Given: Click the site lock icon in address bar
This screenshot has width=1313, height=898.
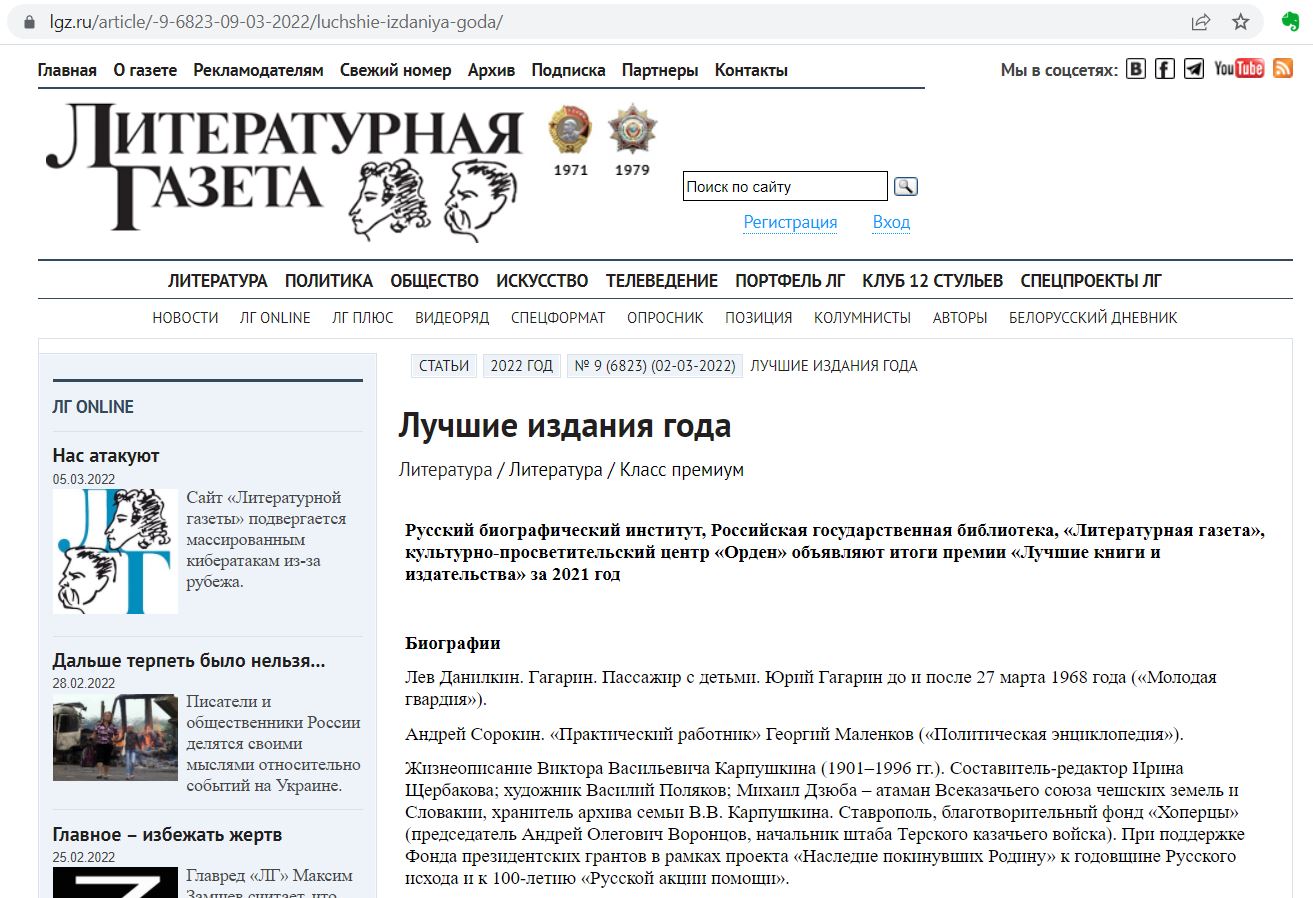Looking at the screenshot, I should (x=29, y=21).
